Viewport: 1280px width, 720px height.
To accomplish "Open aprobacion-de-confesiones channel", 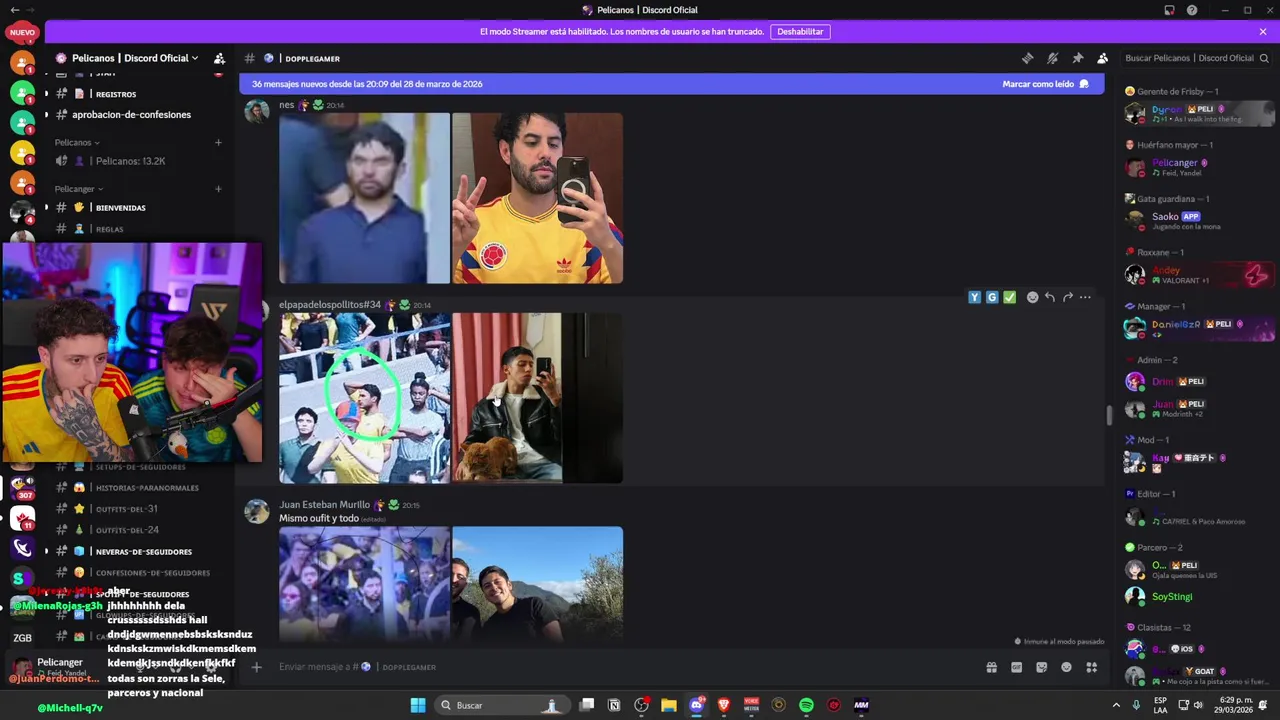I will (x=131, y=114).
